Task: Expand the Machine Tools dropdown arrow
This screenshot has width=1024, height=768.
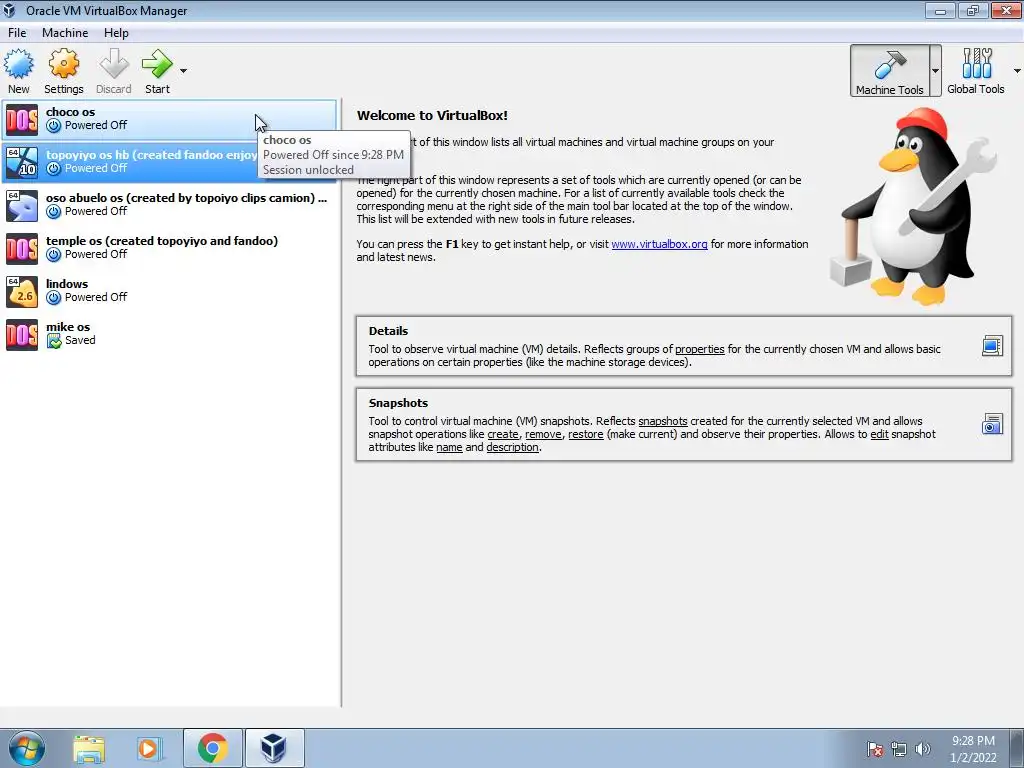Action: pos(935,71)
